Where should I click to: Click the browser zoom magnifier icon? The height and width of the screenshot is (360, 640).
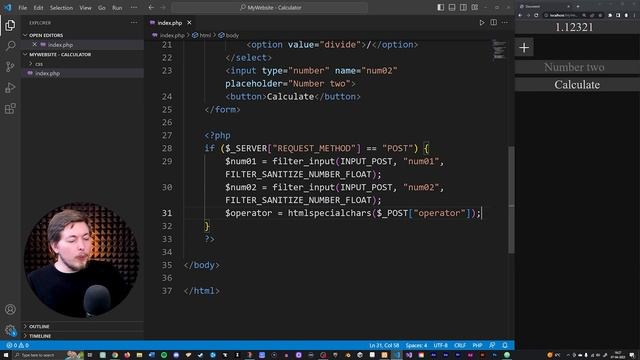coord(584,15)
